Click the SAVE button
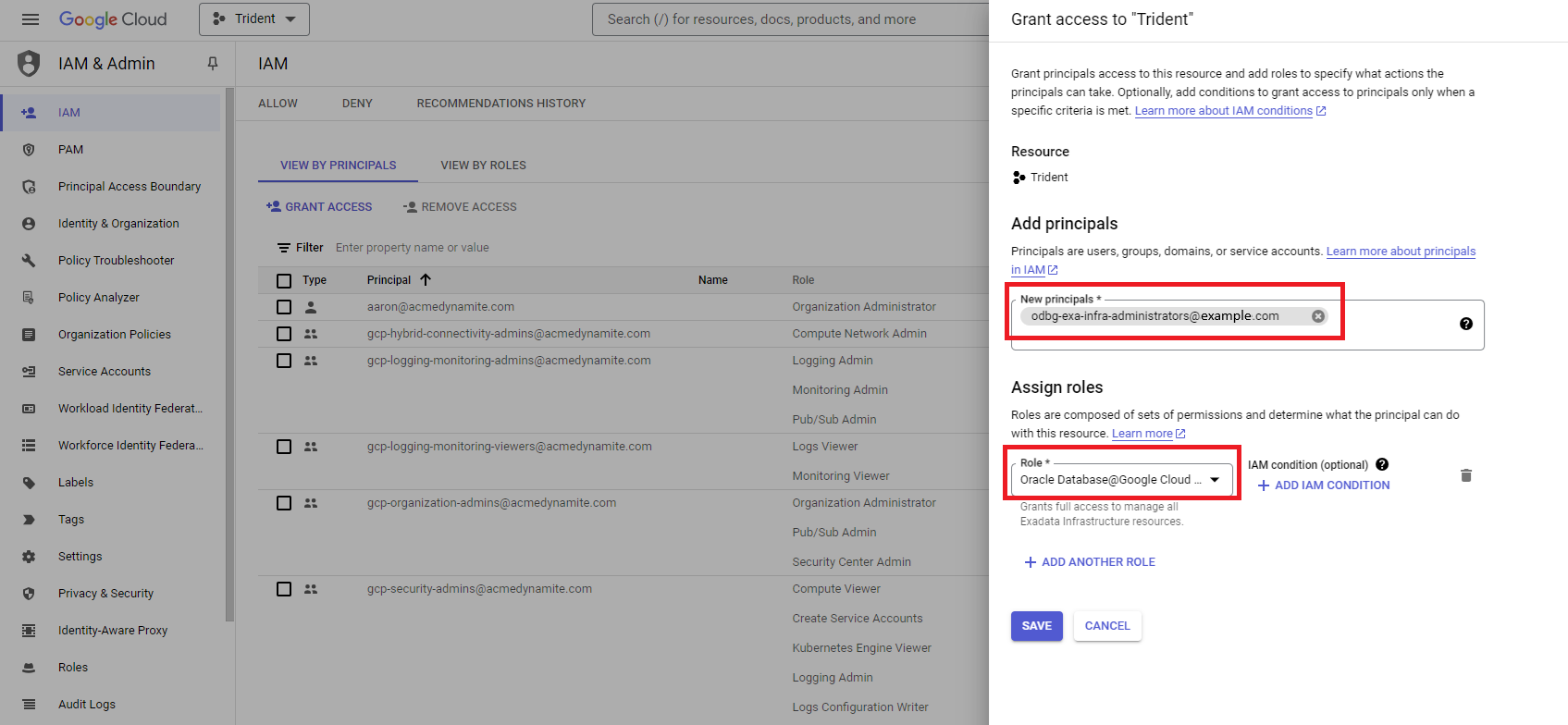 (x=1037, y=626)
